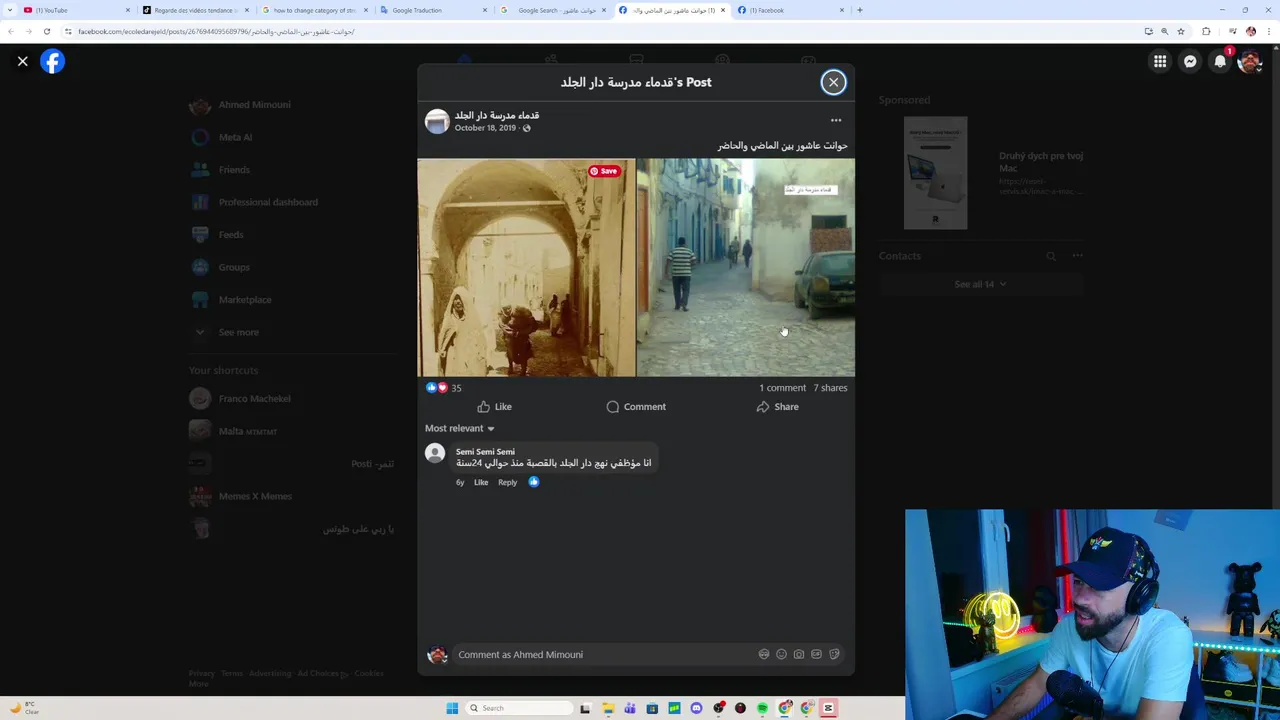Open the account profile menu
Screen dimensions: 1280x720
(x=1250, y=61)
